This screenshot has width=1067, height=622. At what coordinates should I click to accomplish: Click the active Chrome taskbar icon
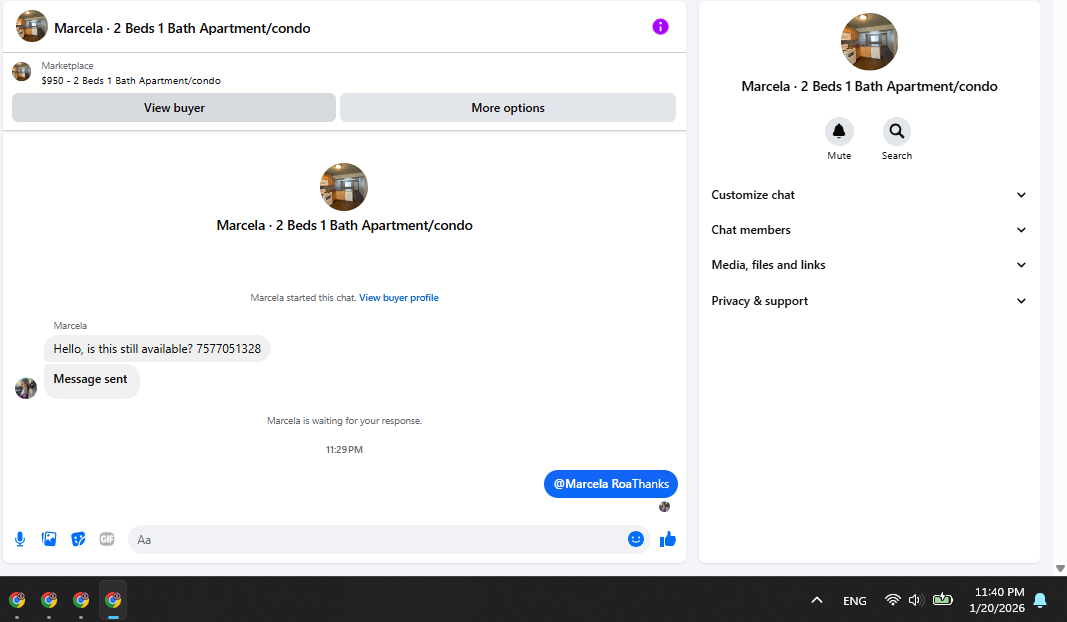point(113,600)
